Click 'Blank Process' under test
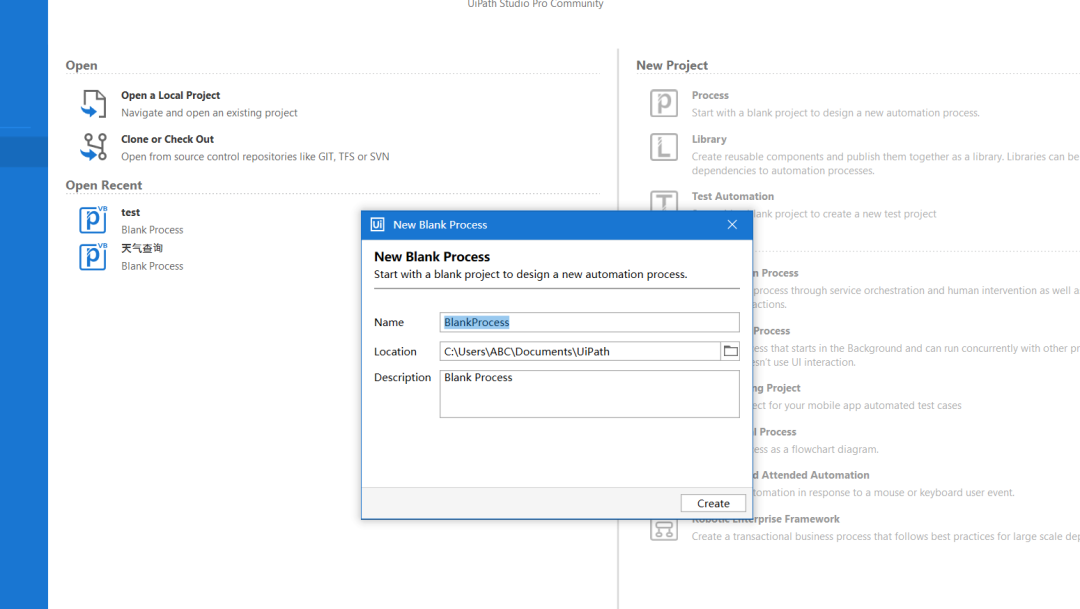The image size is (1080, 609). (x=152, y=230)
